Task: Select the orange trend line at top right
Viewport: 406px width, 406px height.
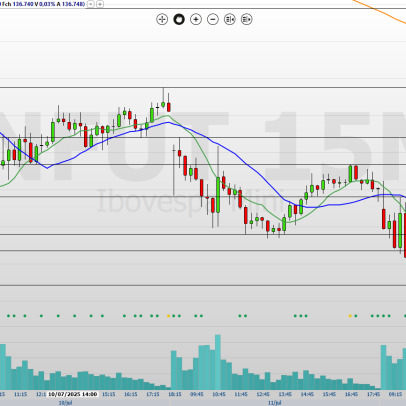Action: [x=380, y=12]
